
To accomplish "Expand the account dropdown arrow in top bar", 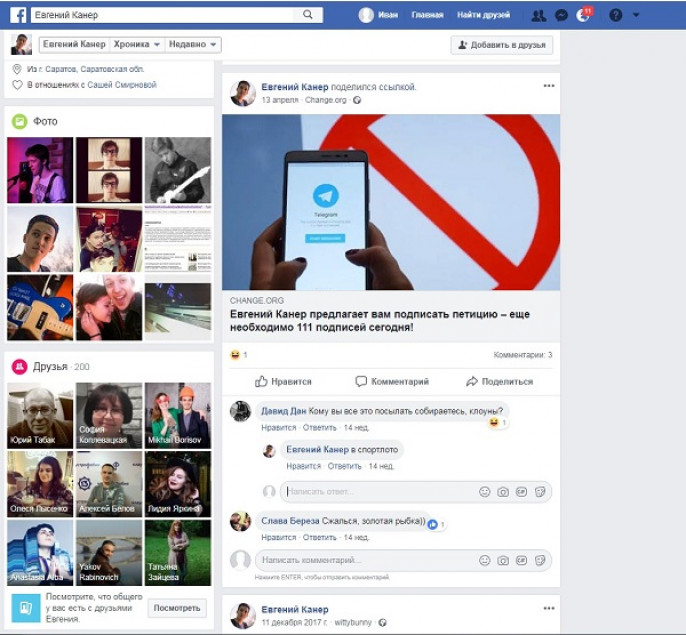I will [636, 15].
